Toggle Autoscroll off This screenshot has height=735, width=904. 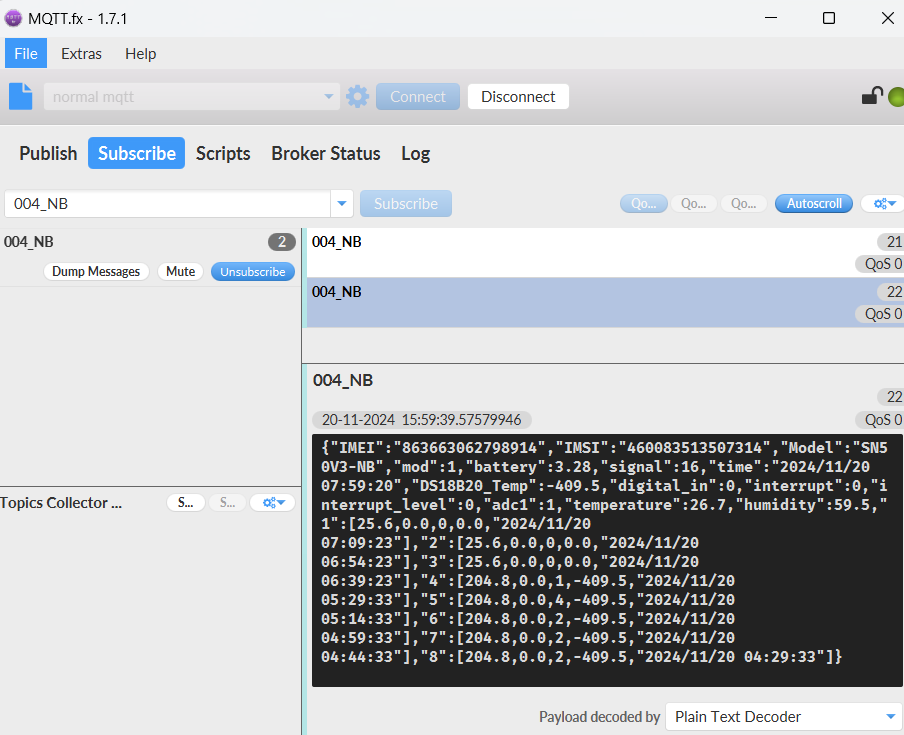click(814, 203)
